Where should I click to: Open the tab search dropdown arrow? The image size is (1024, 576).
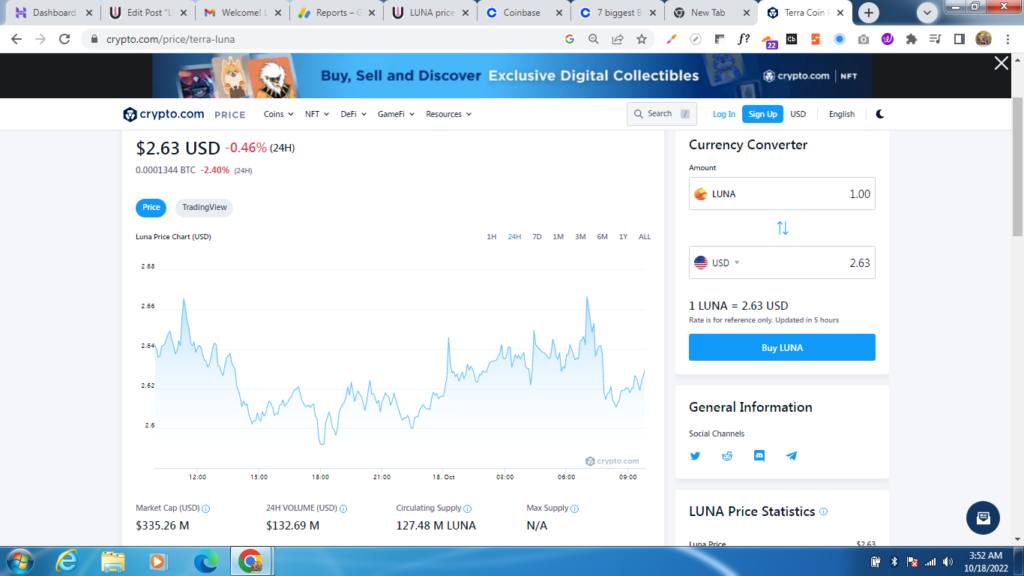pyautogui.click(x=927, y=12)
